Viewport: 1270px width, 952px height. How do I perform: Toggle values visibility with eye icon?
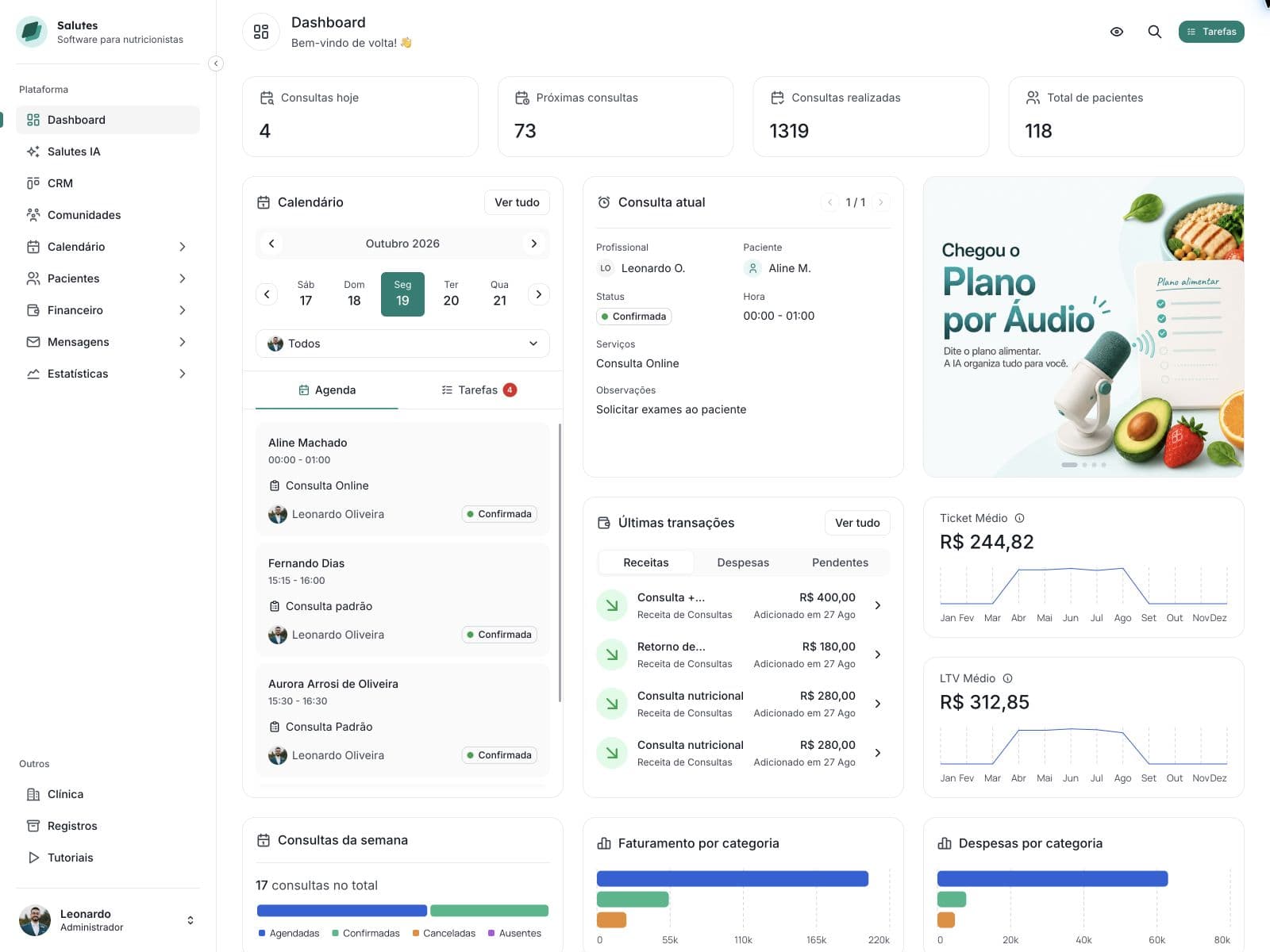pyautogui.click(x=1117, y=32)
